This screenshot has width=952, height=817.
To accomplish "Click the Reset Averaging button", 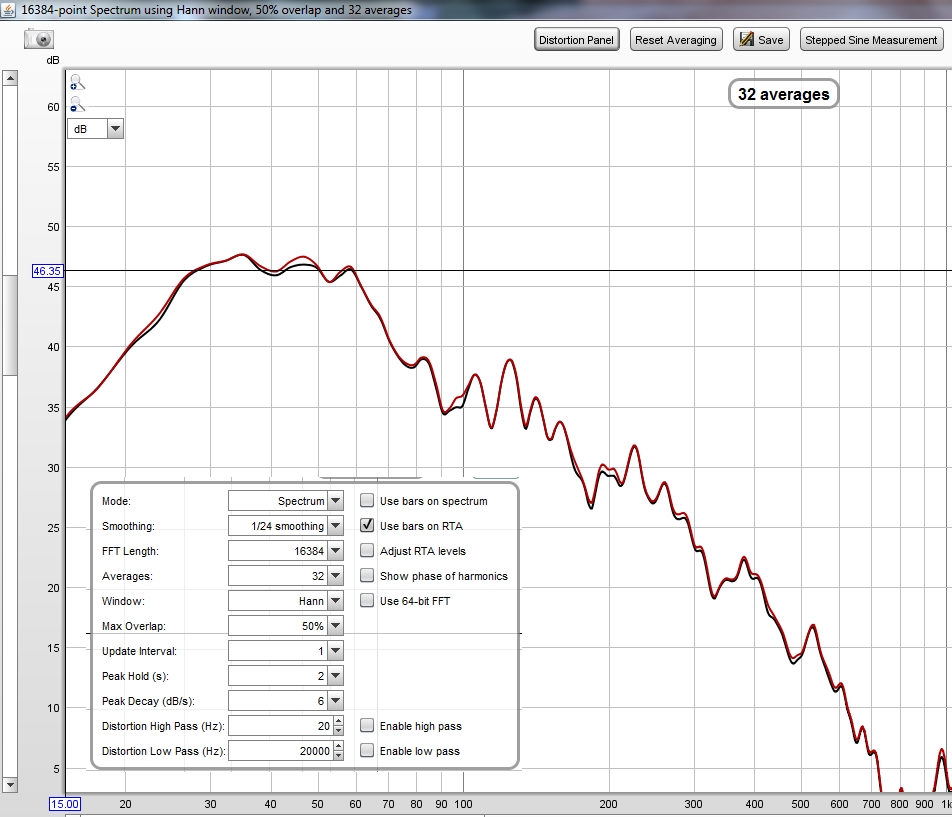I will pos(676,40).
